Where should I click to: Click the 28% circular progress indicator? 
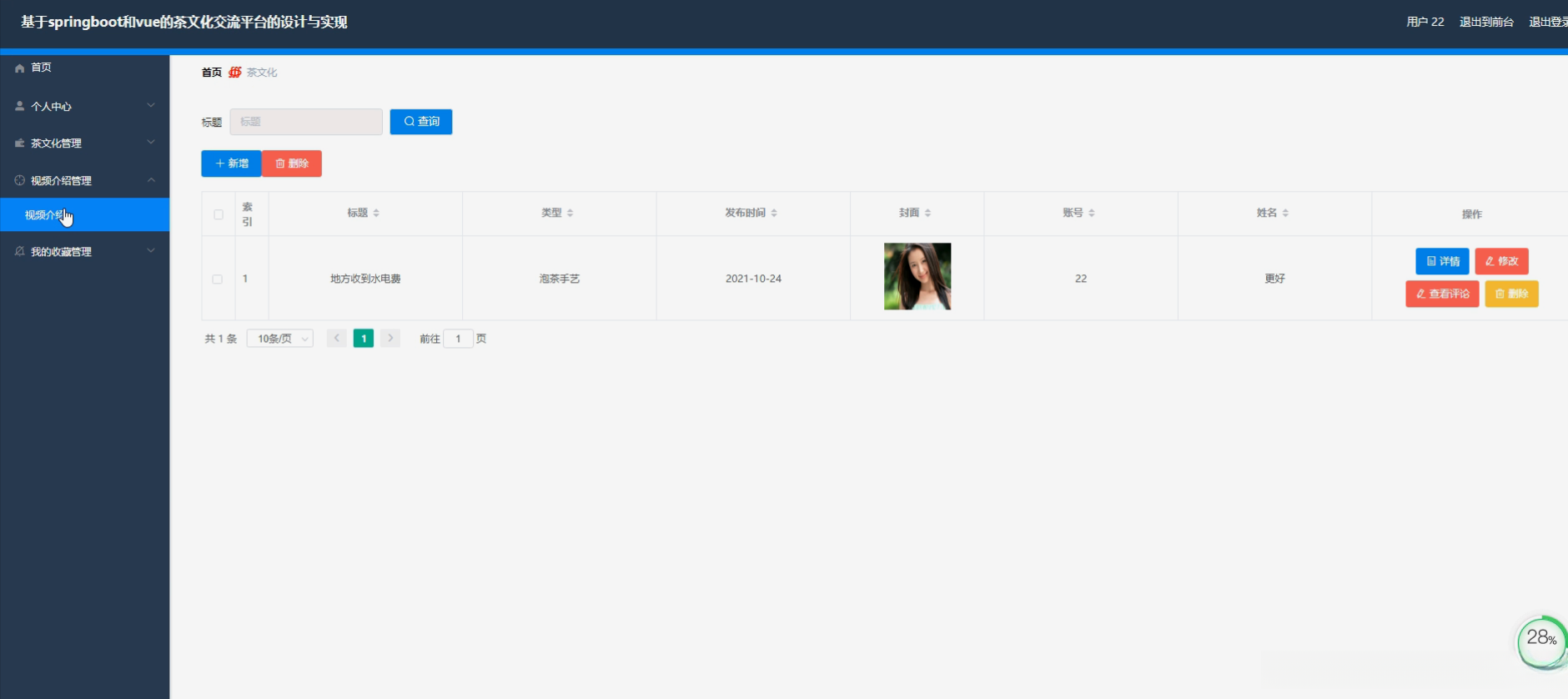(1541, 641)
